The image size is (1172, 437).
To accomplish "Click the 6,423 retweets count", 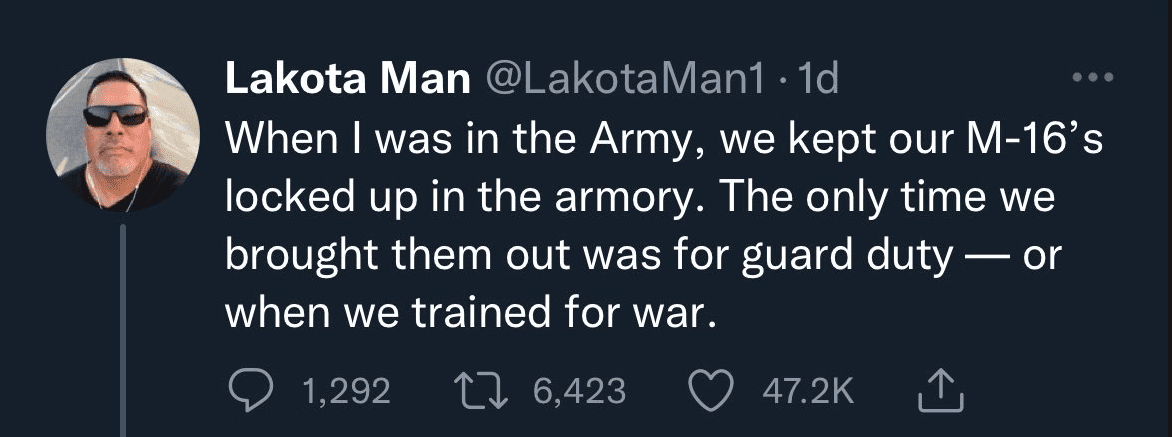I will pos(579,392).
